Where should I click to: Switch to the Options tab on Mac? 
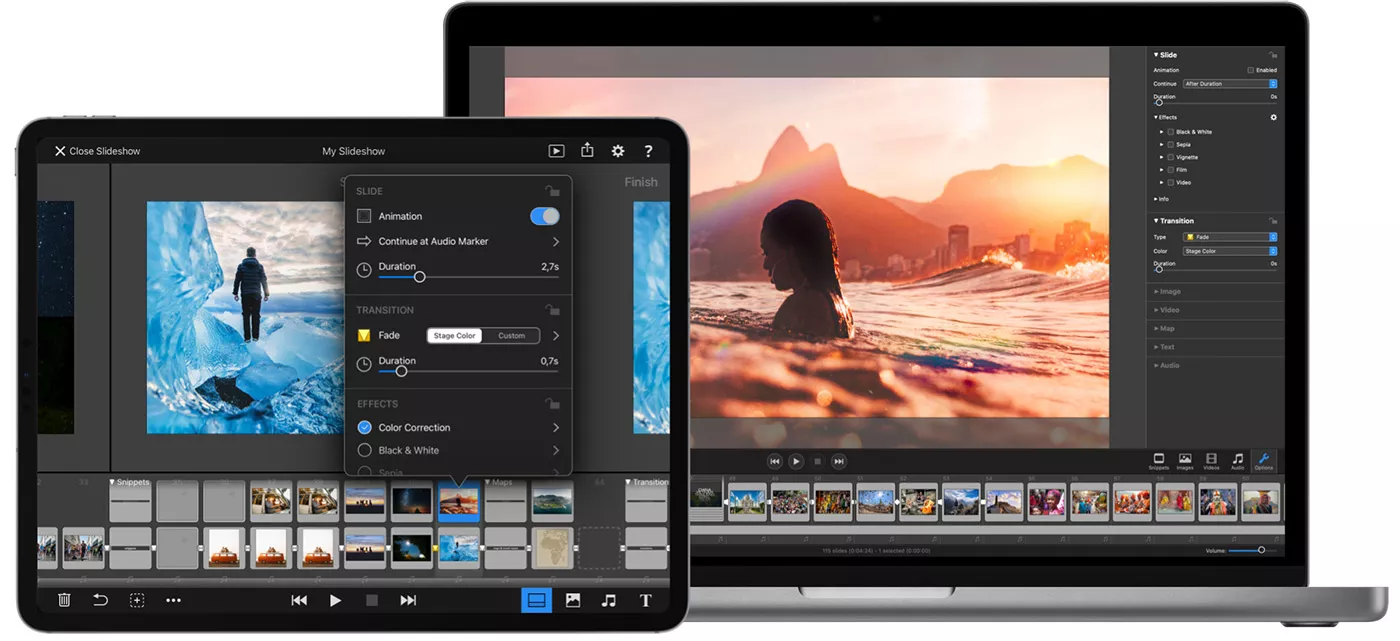1264,461
